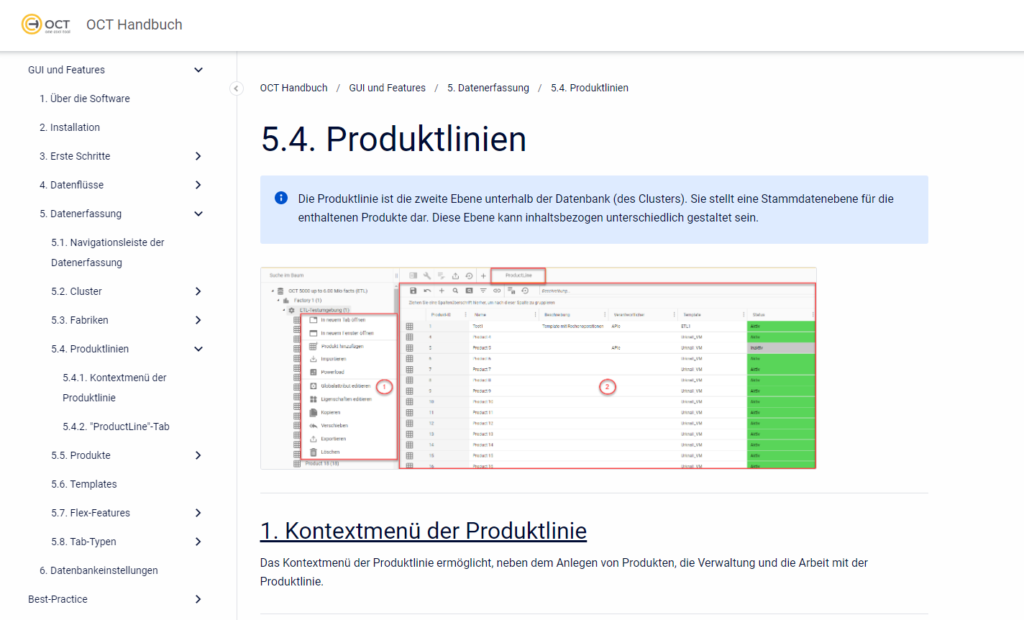Screen dimensions: 1024x620
Task: Expand the 5.2. Cluster chevron
Action: (x=198, y=291)
